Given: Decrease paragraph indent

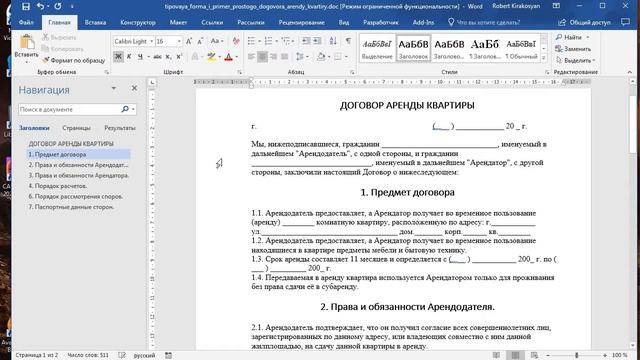Looking at the screenshot, I should coord(306,41).
